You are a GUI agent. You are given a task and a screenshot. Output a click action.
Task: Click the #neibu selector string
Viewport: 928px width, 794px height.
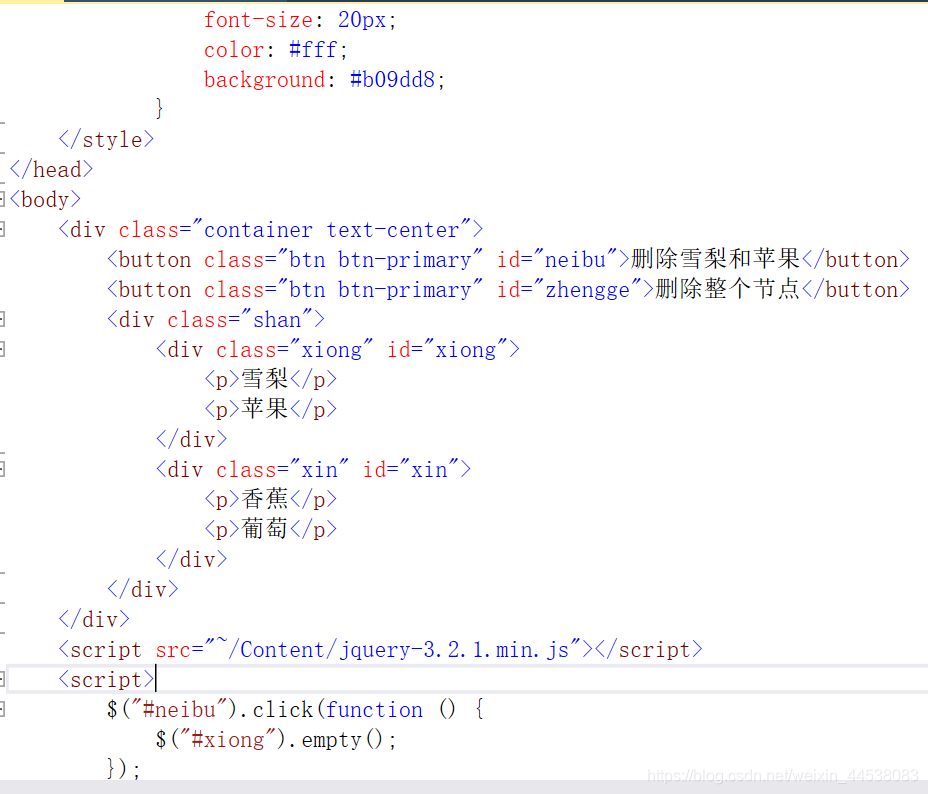179,709
